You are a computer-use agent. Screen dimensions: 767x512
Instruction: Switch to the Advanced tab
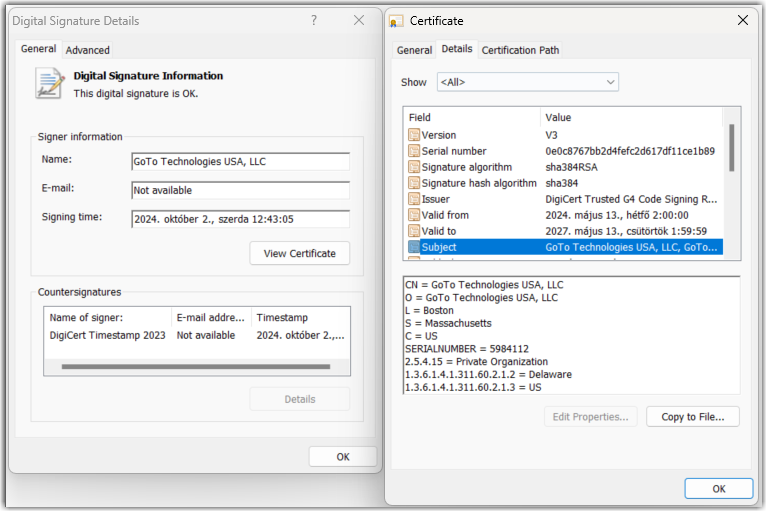(x=88, y=50)
